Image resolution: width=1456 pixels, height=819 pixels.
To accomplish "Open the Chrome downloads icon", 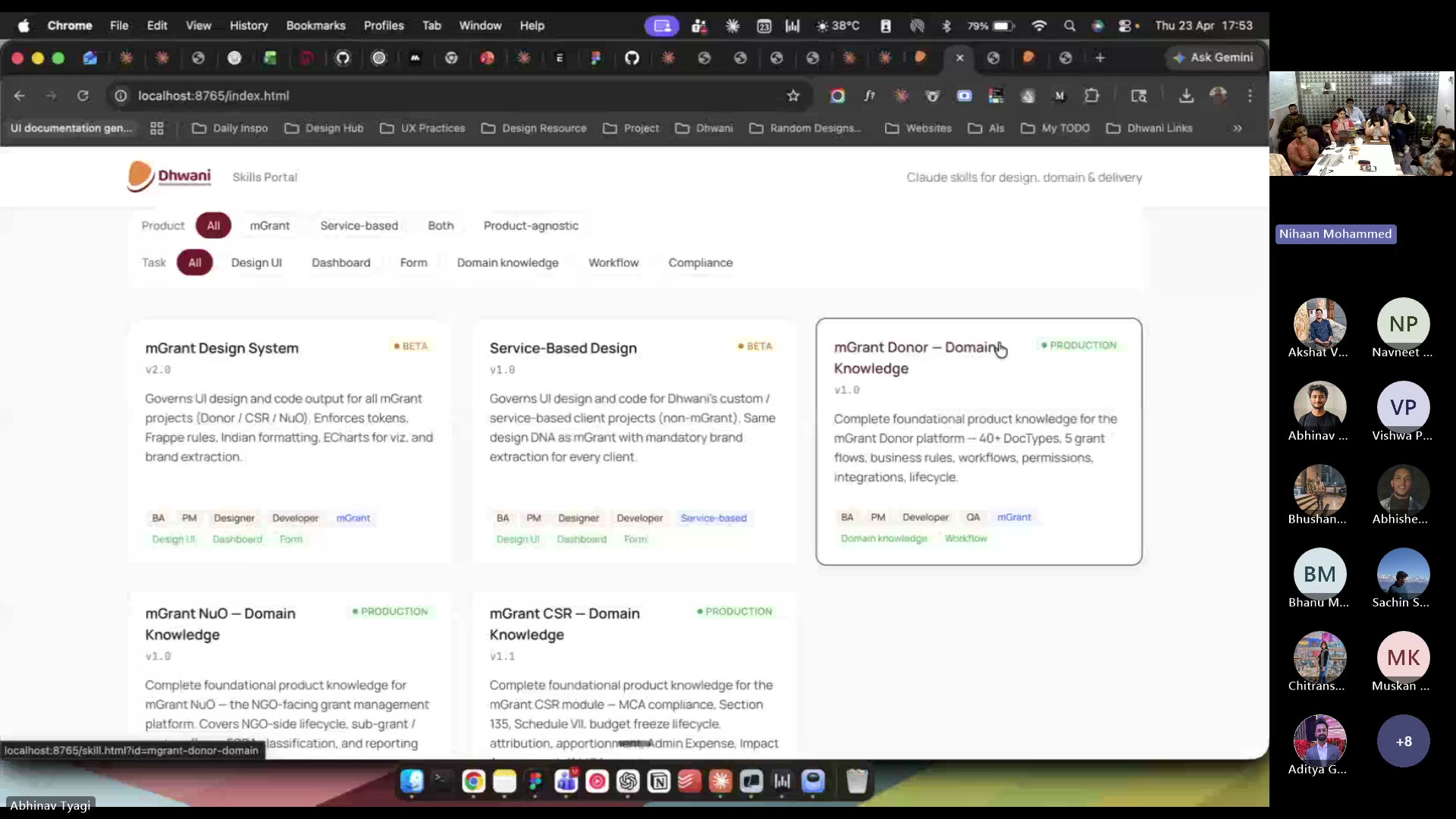I will click(x=1187, y=96).
